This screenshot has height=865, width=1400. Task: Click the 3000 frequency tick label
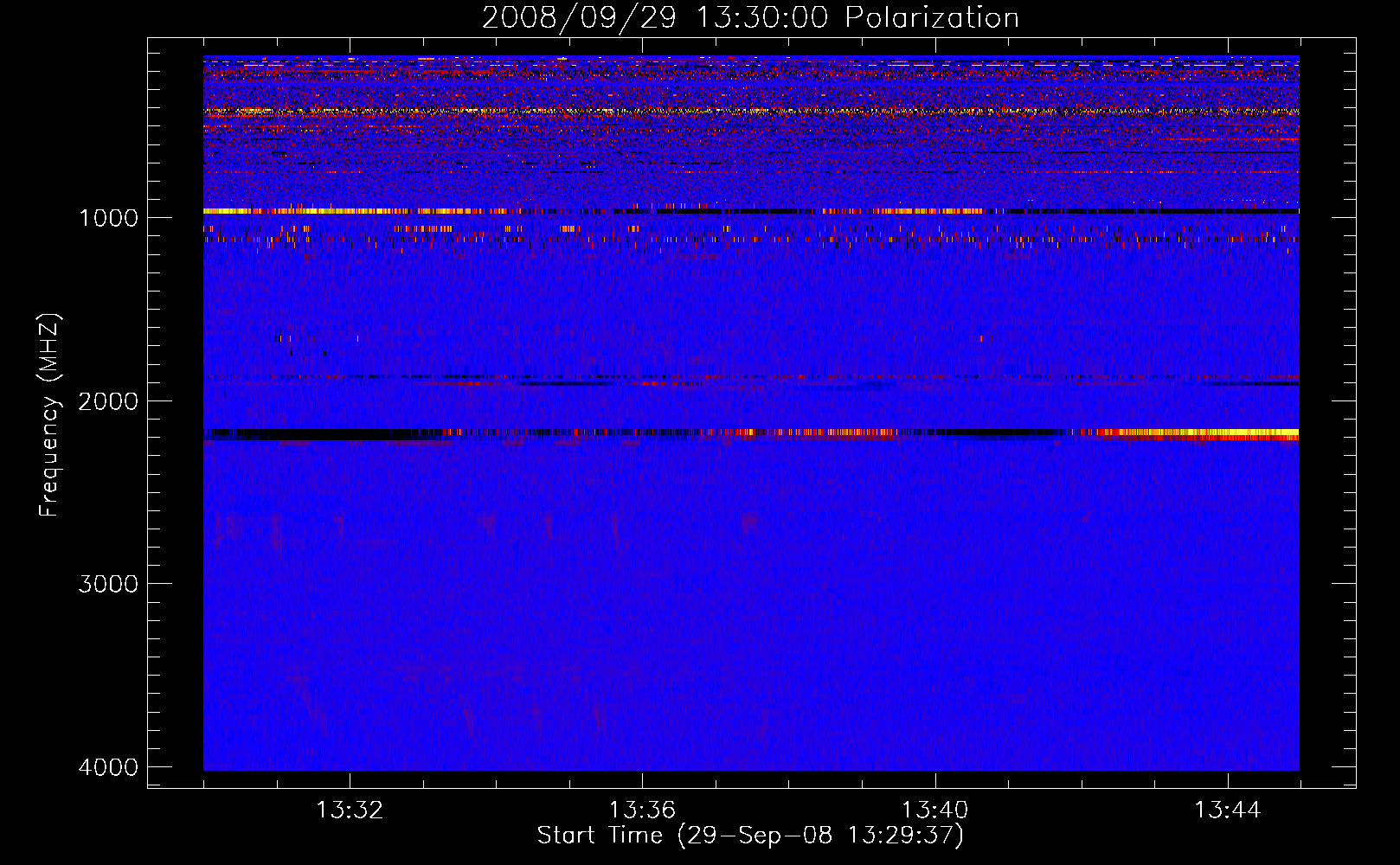pyautogui.click(x=109, y=584)
